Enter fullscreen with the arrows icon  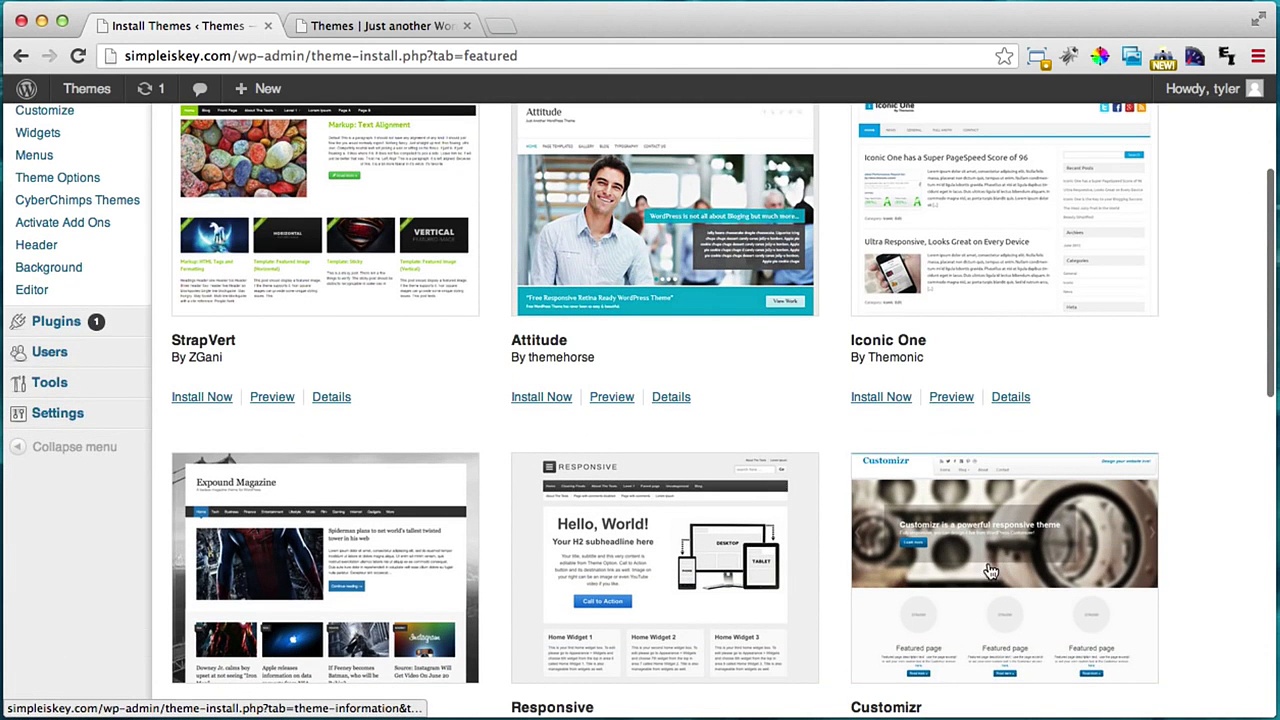pos(1258,19)
